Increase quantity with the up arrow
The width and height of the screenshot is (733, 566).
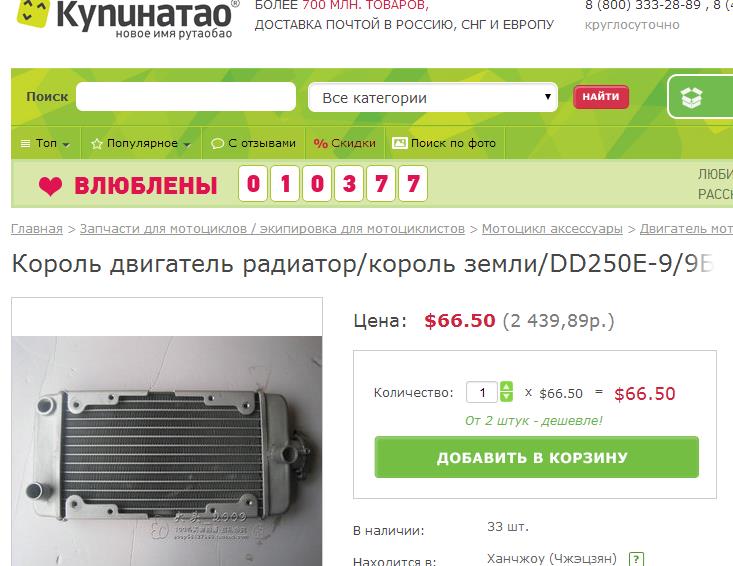pos(506,387)
